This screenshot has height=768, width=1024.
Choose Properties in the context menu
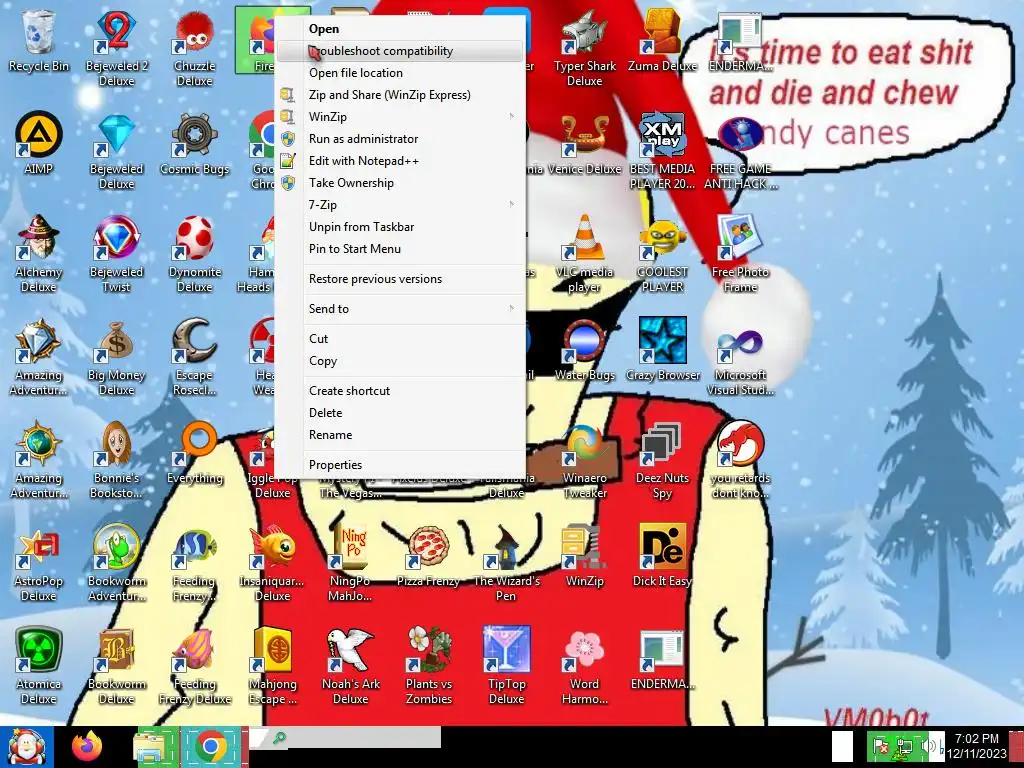pyautogui.click(x=400, y=465)
